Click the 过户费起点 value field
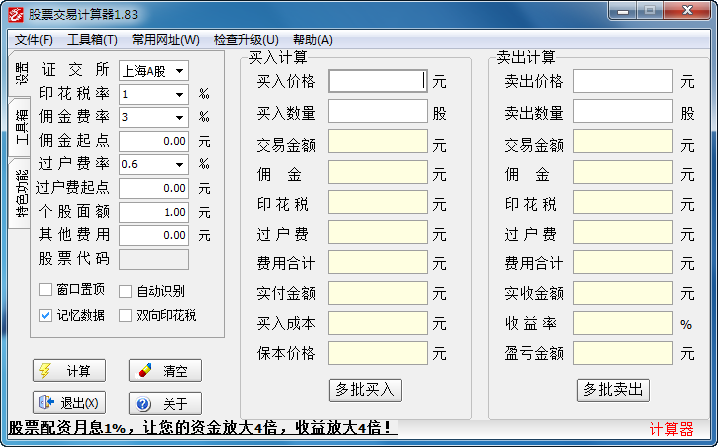718x447 pixels. [154, 188]
